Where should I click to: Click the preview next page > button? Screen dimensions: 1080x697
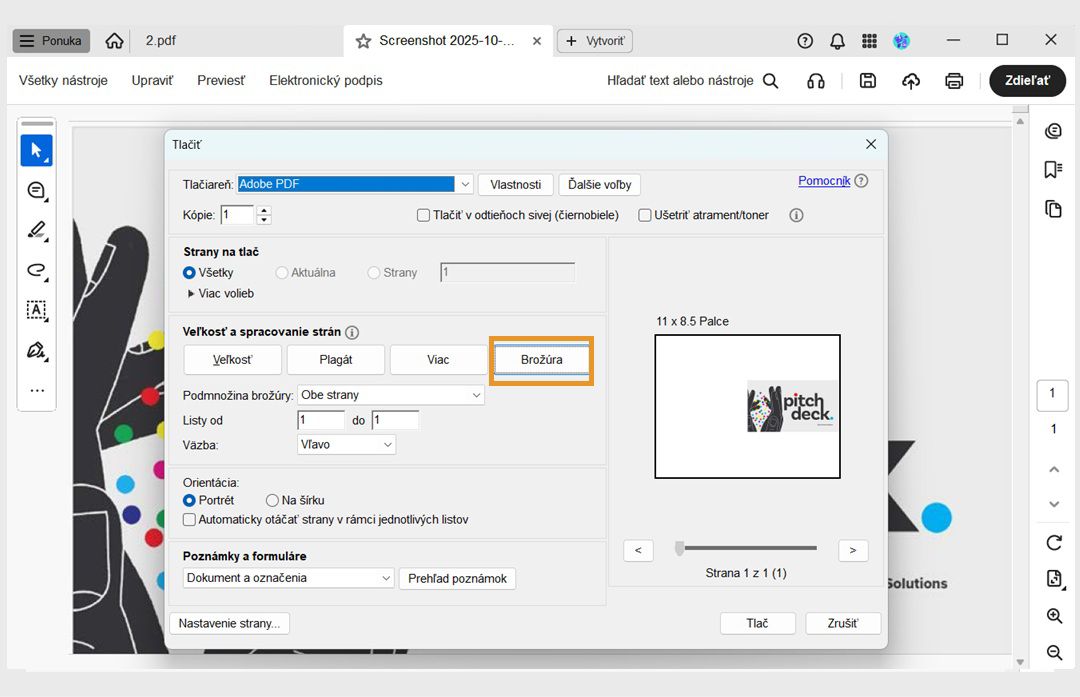(x=853, y=550)
